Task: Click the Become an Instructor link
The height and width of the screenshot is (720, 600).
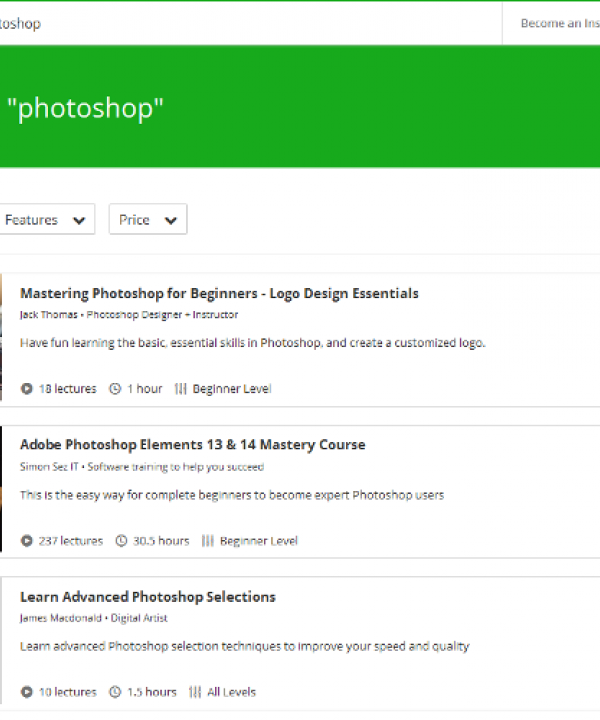Action: point(560,23)
